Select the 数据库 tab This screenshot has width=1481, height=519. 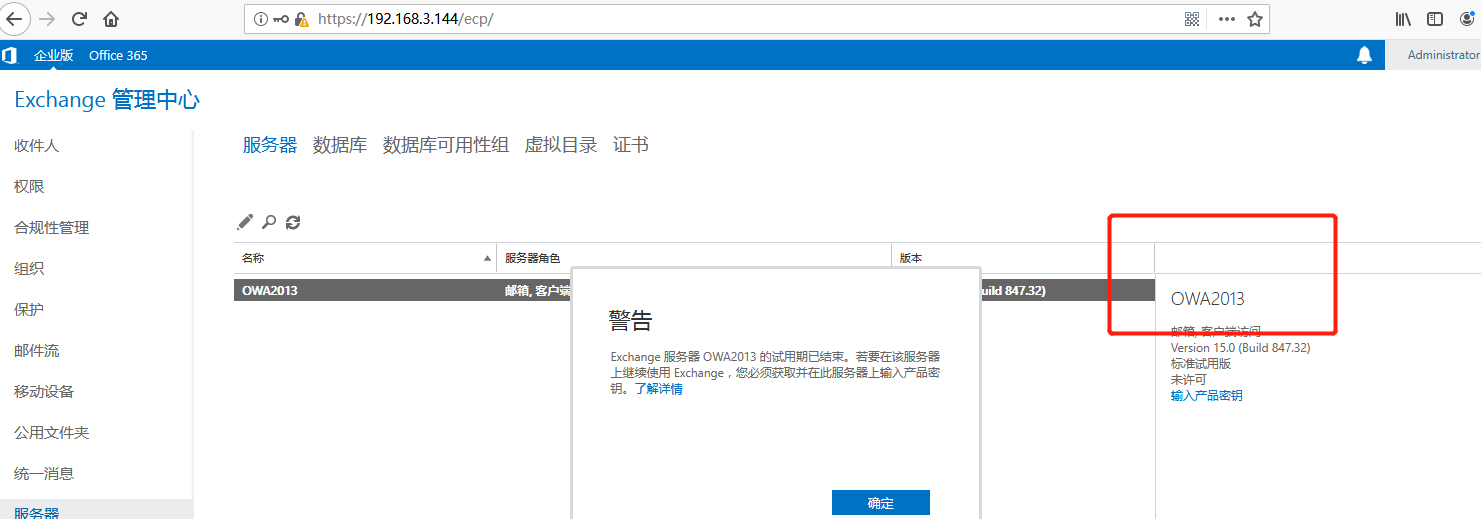(340, 145)
